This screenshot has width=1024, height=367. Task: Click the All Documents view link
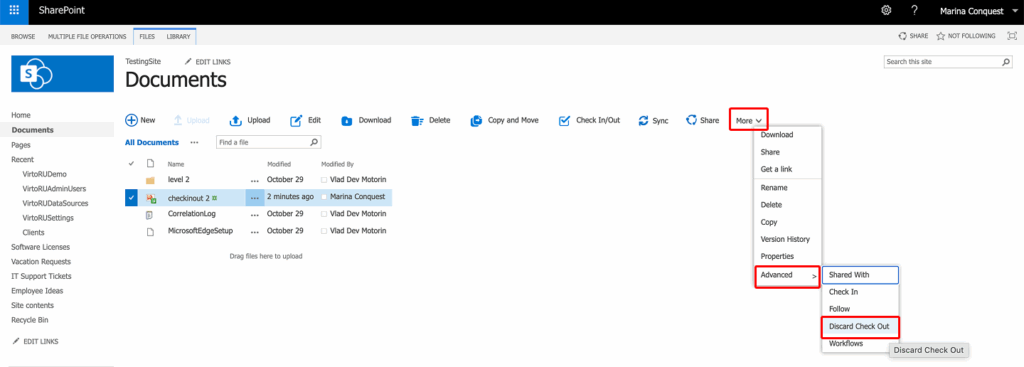coord(152,142)
